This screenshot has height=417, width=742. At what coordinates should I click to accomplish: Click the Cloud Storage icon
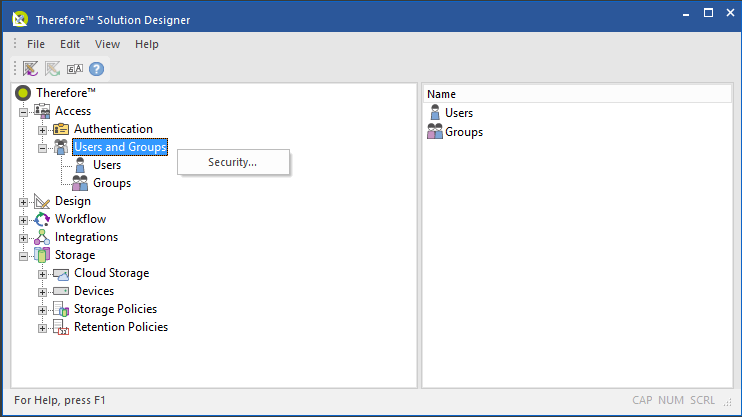[x=61, y=274]
